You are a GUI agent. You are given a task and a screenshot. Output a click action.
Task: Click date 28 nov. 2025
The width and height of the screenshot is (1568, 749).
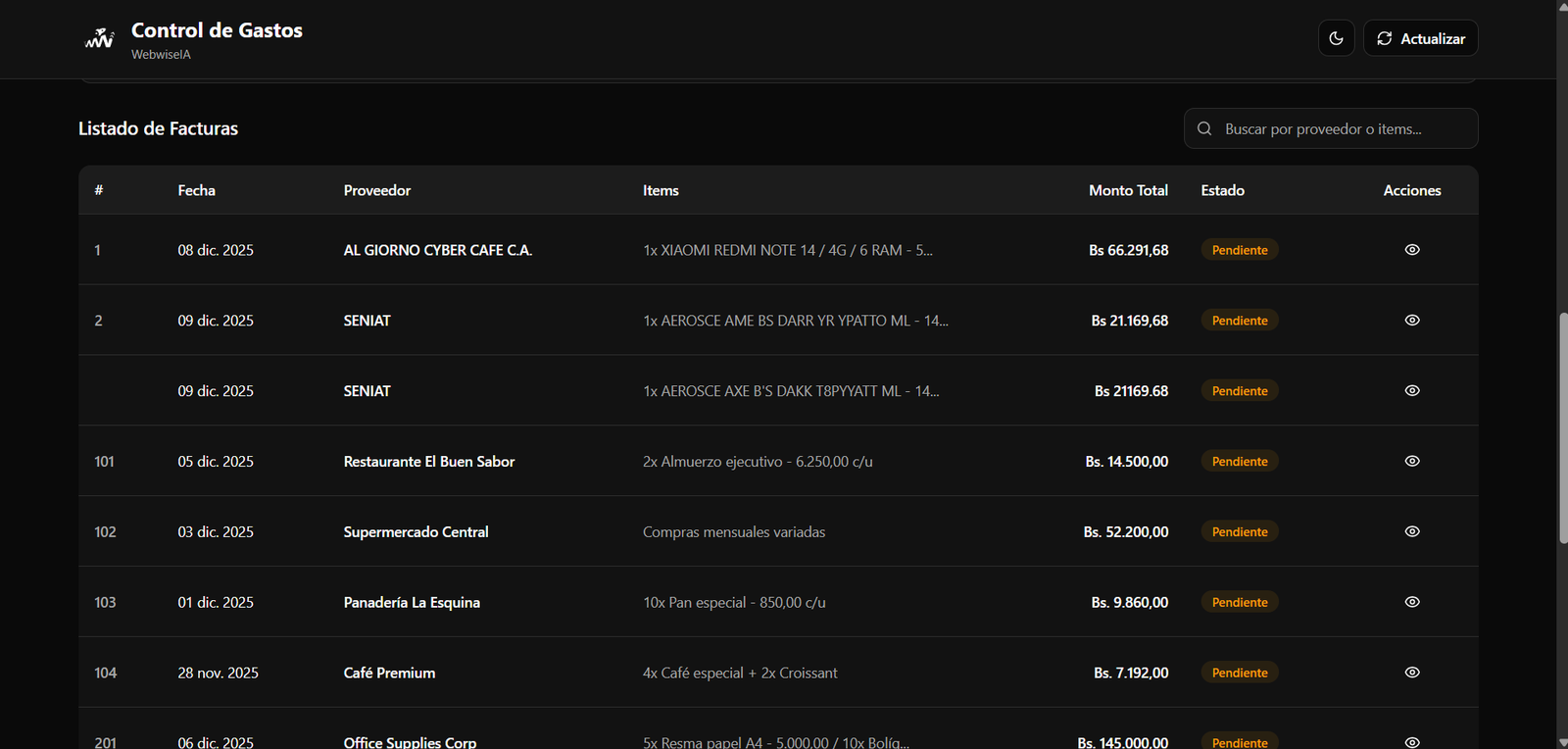point(218,674)
